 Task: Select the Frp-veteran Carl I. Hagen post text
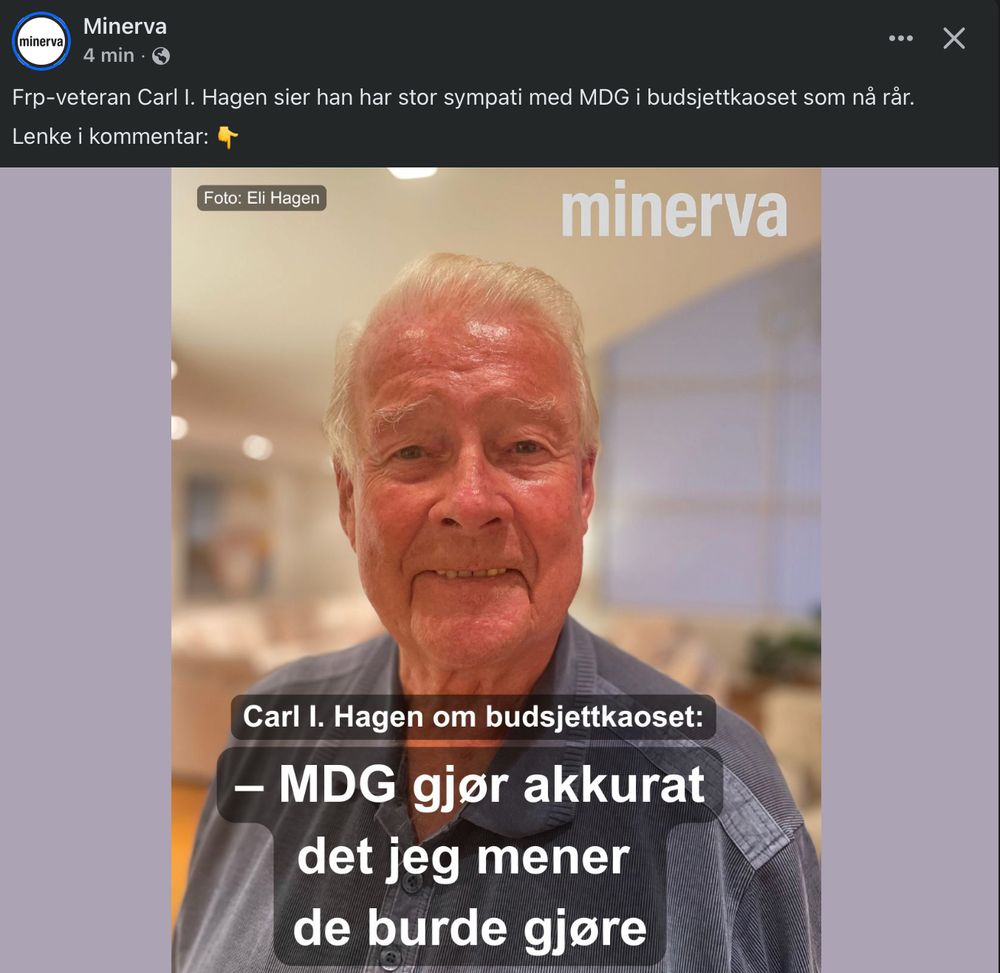click(463, 98)
